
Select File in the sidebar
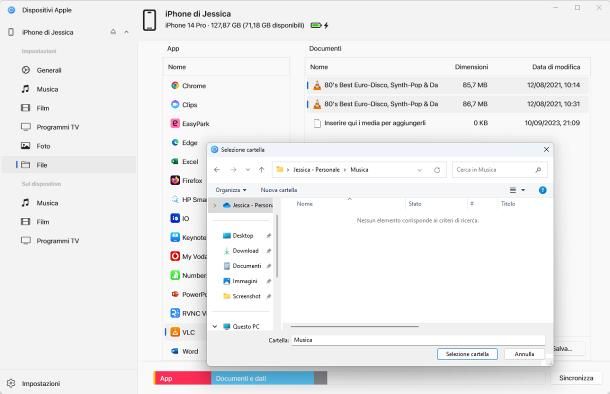(69, 165)
